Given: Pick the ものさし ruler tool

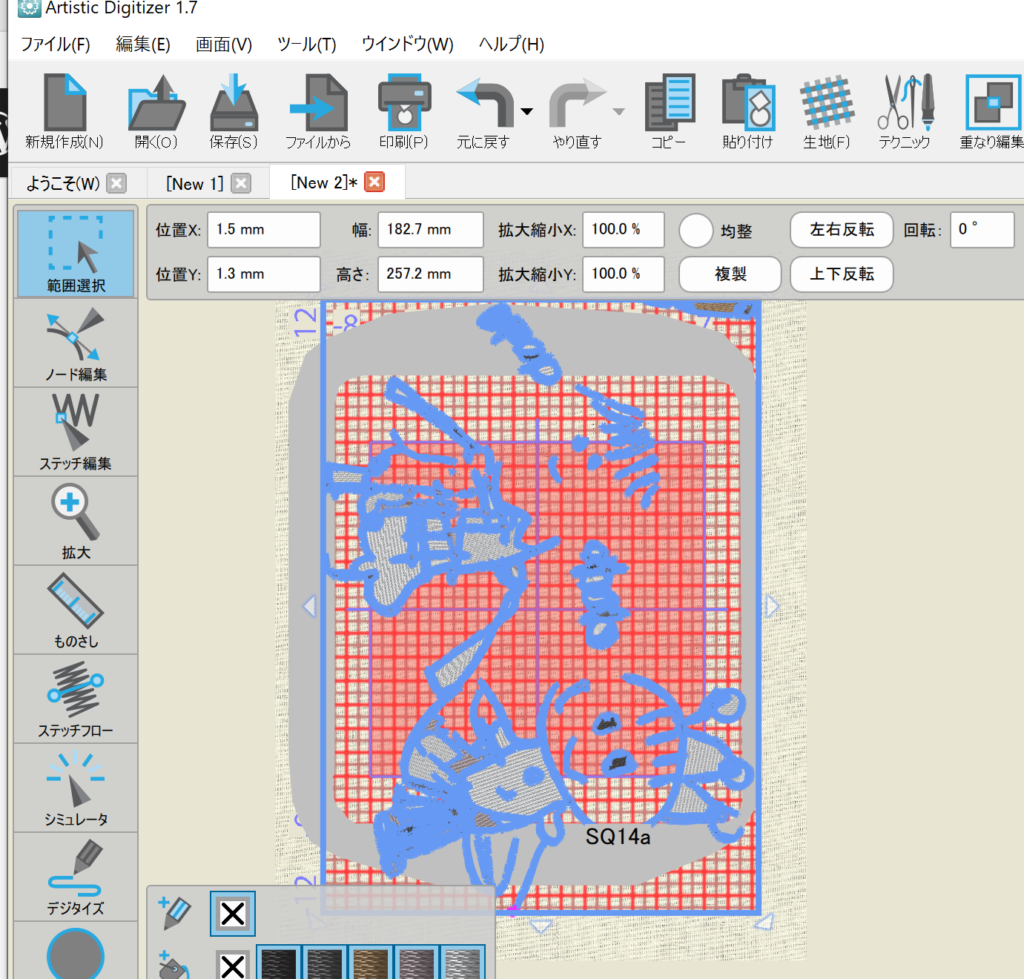Looking at the screenshot, I should [x=76, y=610].
